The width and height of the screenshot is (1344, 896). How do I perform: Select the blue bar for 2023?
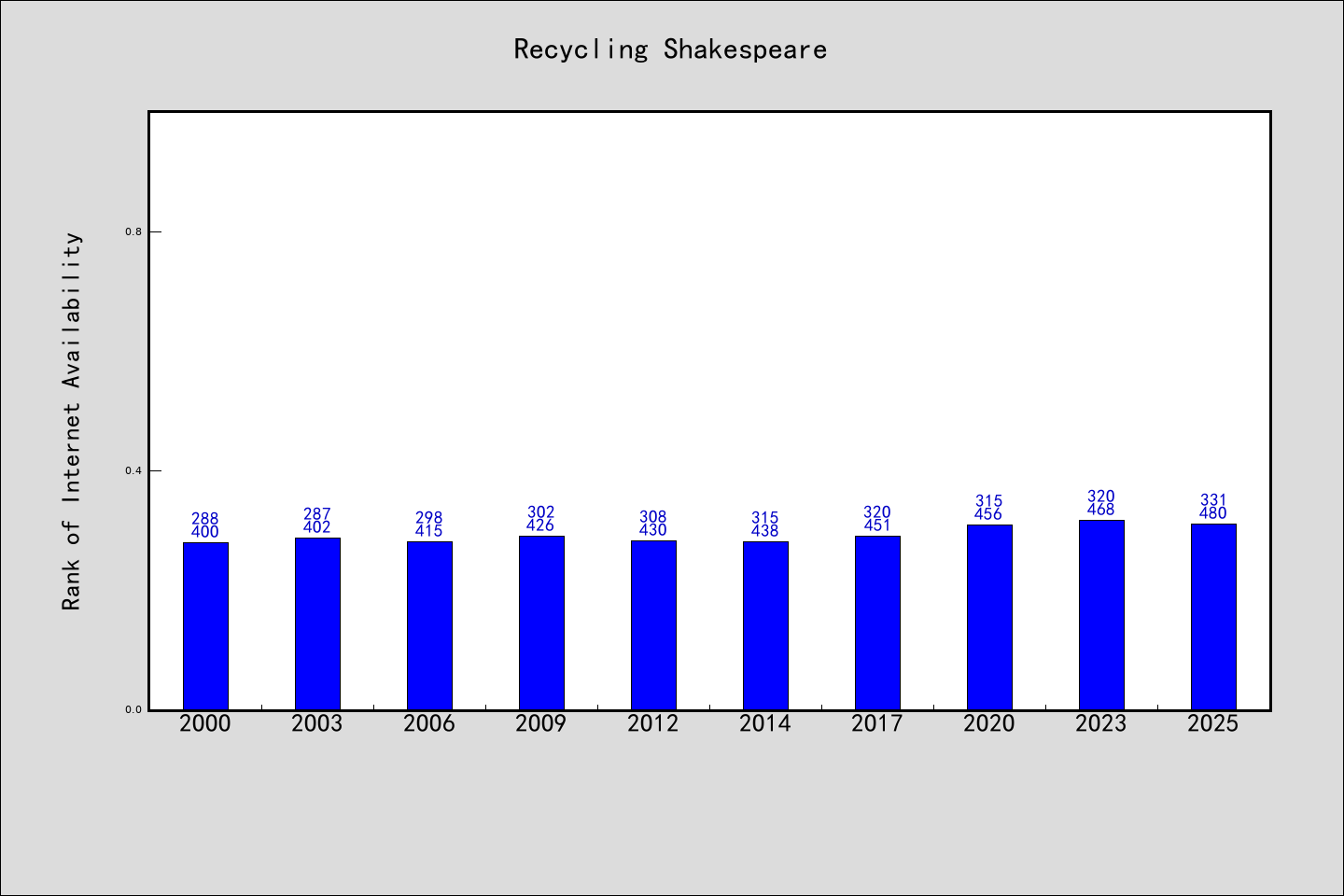(x=1101, y=614)
